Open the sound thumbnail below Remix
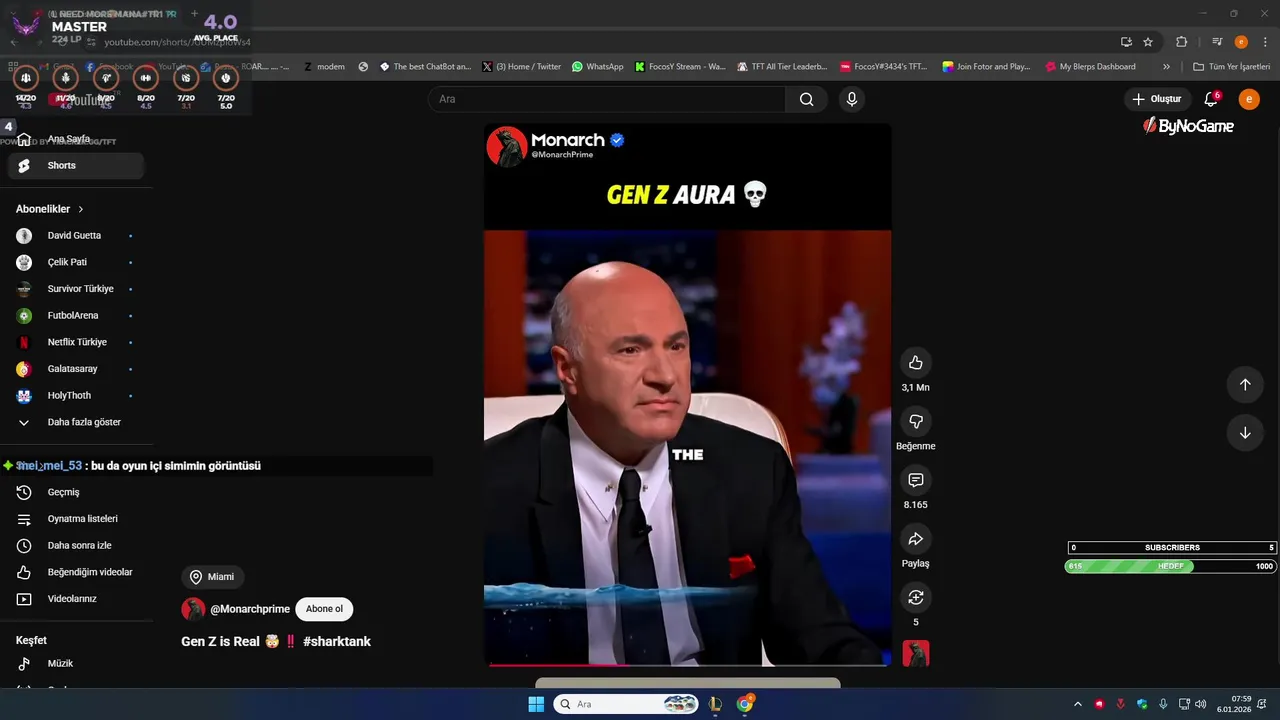 point(916,654)
